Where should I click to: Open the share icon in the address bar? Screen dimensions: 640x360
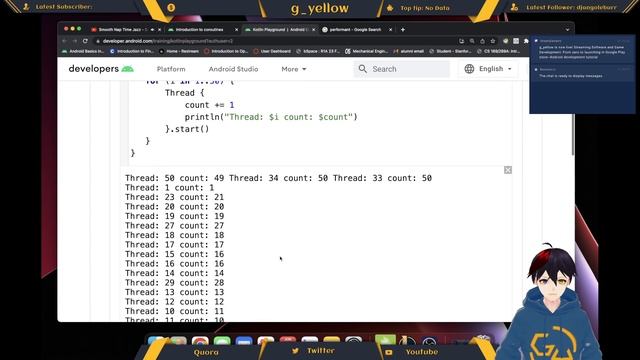482,41
